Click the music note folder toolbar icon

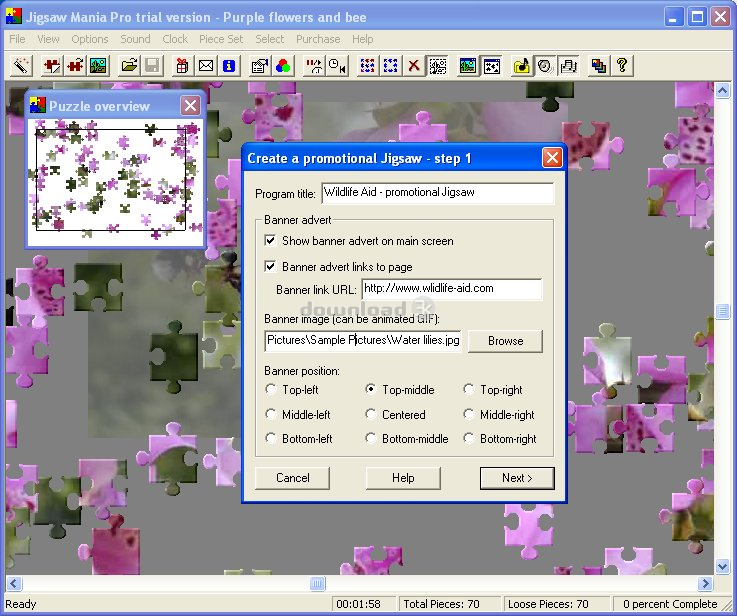tap(521, 66)
